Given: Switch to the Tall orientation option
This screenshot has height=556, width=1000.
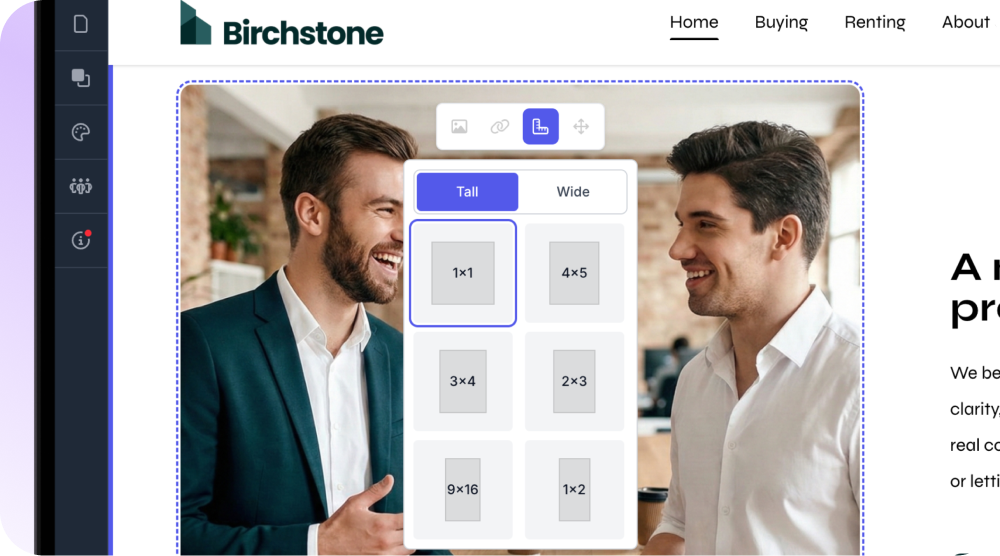Looking at the screenshot, I should [467, 192].
